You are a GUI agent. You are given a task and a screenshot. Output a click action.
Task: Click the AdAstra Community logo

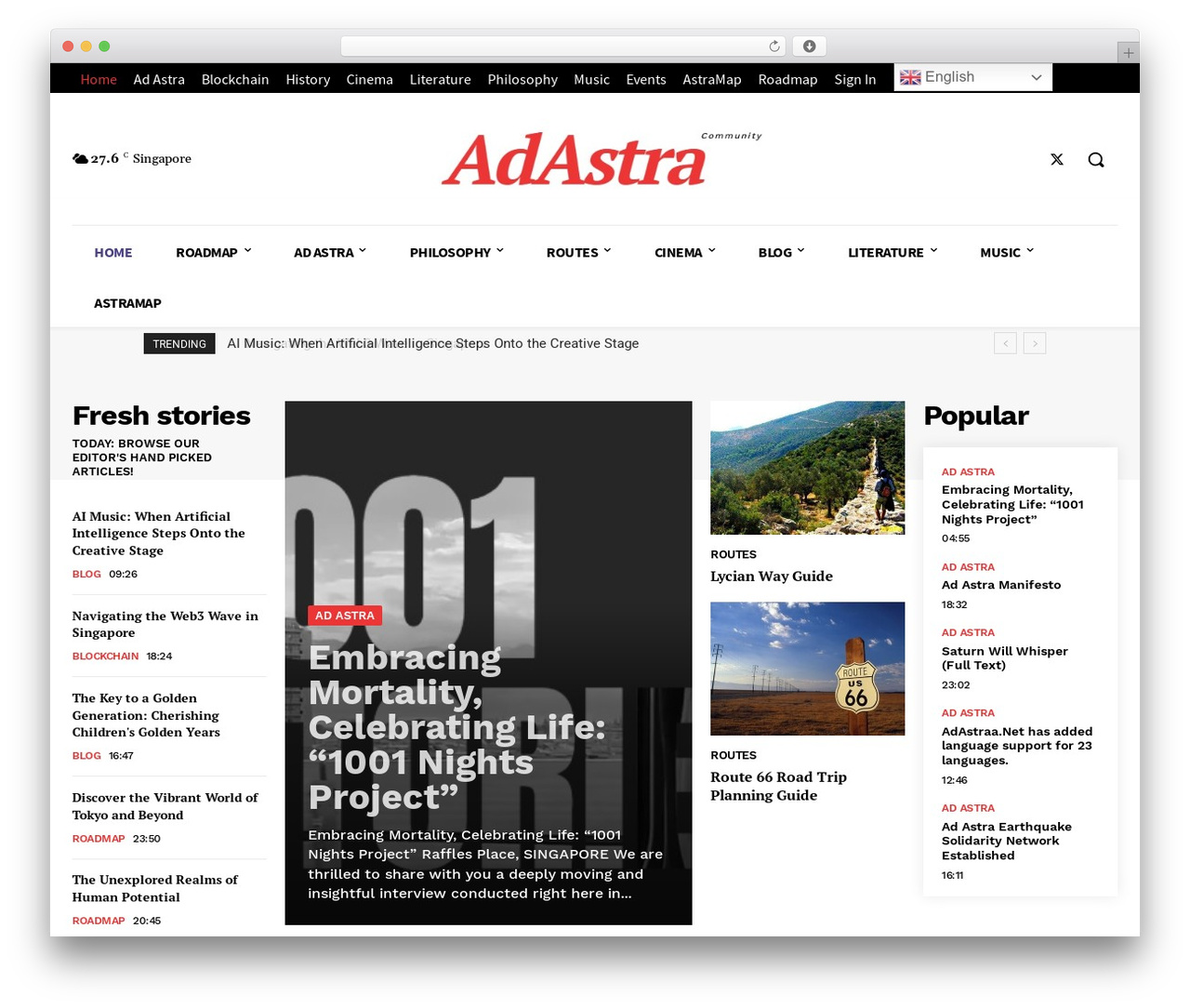(x=601, y=158)
